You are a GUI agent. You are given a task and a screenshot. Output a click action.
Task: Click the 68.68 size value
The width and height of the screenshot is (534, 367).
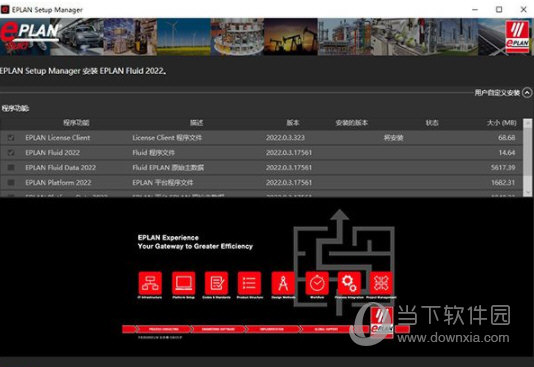click(x=506, y=138)
